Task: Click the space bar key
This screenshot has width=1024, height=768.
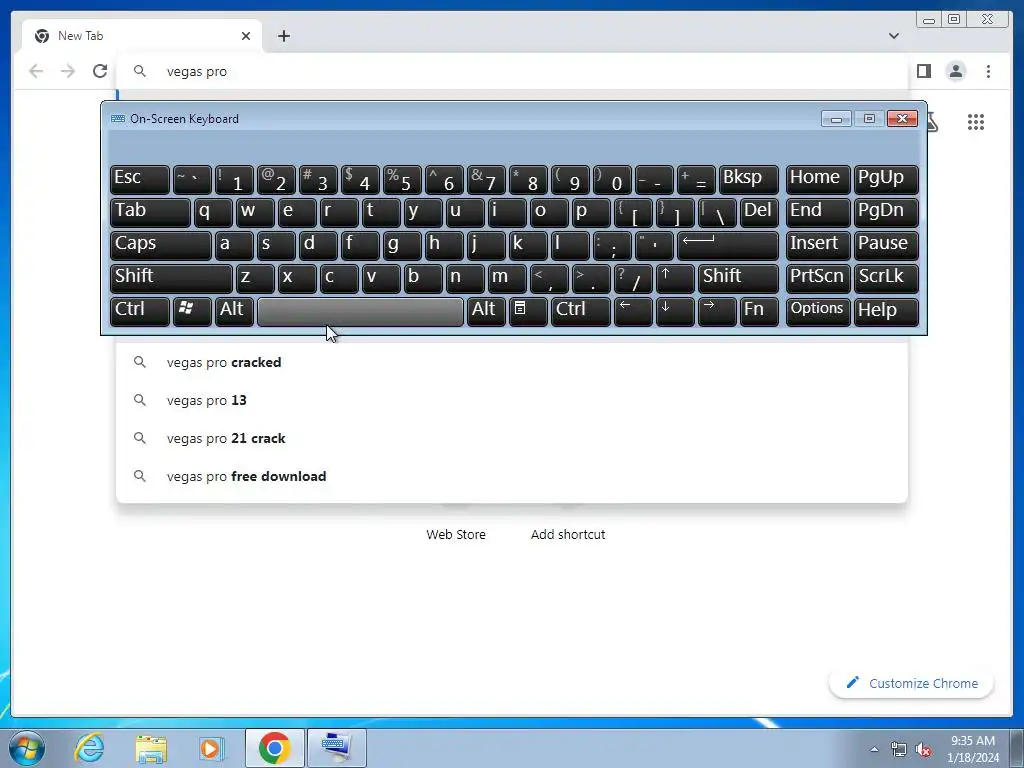Action: [x=360, y=311]
